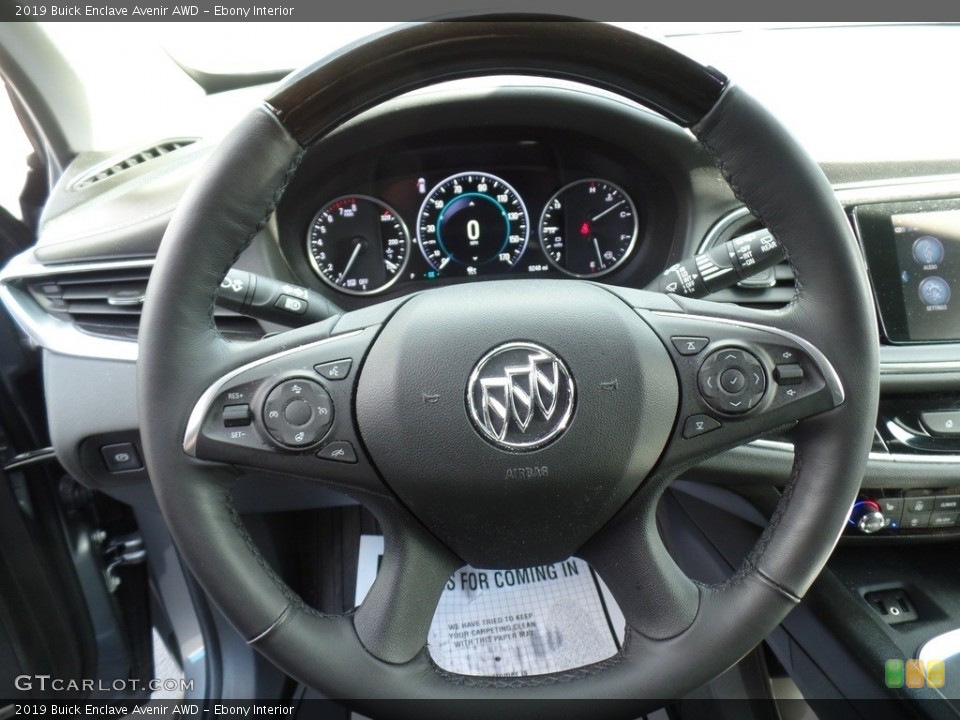The height and width of the screenshot is (720, 960).
Task: Tap the fuel and temperature gauge on the right
Action: click(589, 227)
